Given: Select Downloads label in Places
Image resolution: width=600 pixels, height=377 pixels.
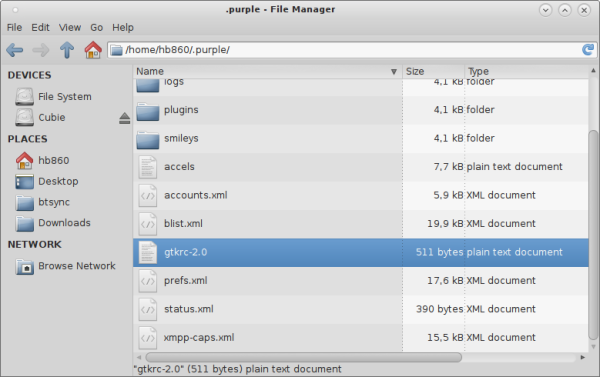Looking at the screenshot, I should tap(64, 223).
